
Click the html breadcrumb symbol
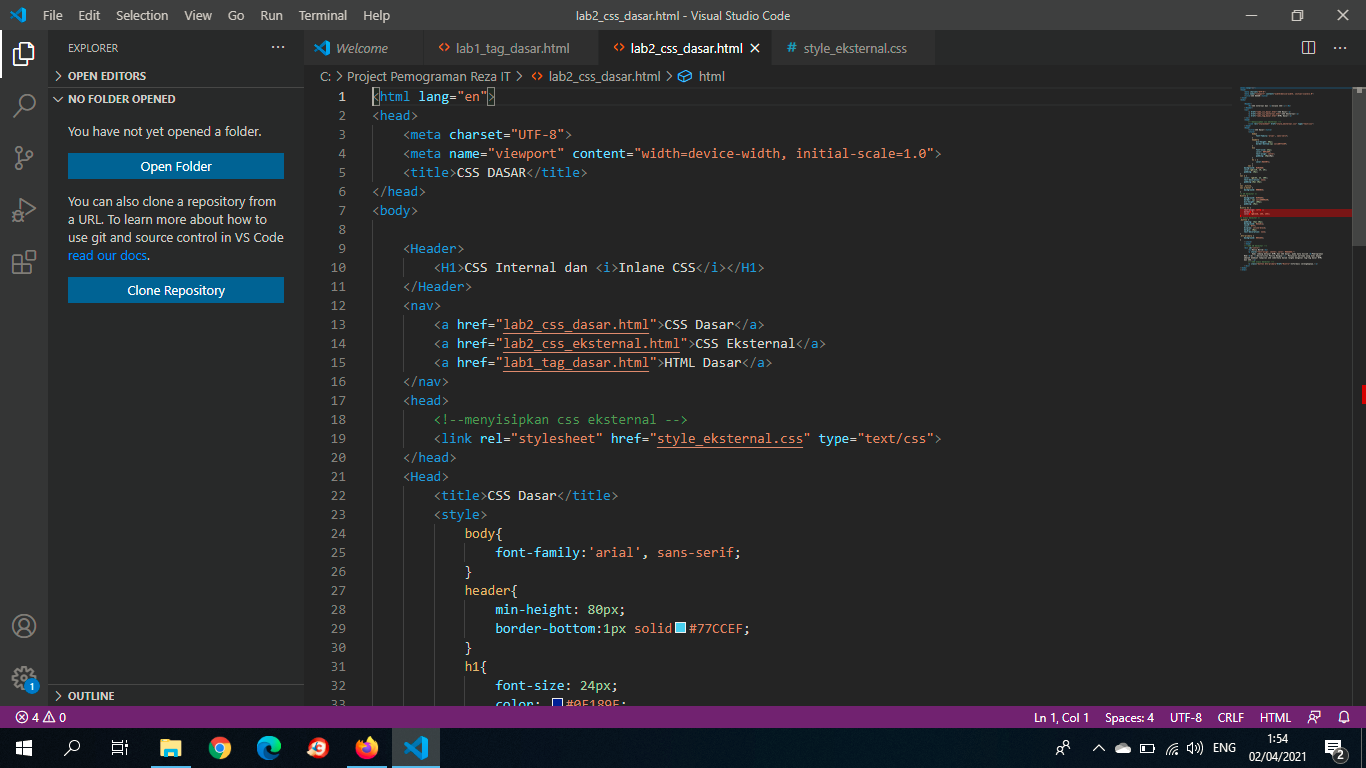pos(702,76)
